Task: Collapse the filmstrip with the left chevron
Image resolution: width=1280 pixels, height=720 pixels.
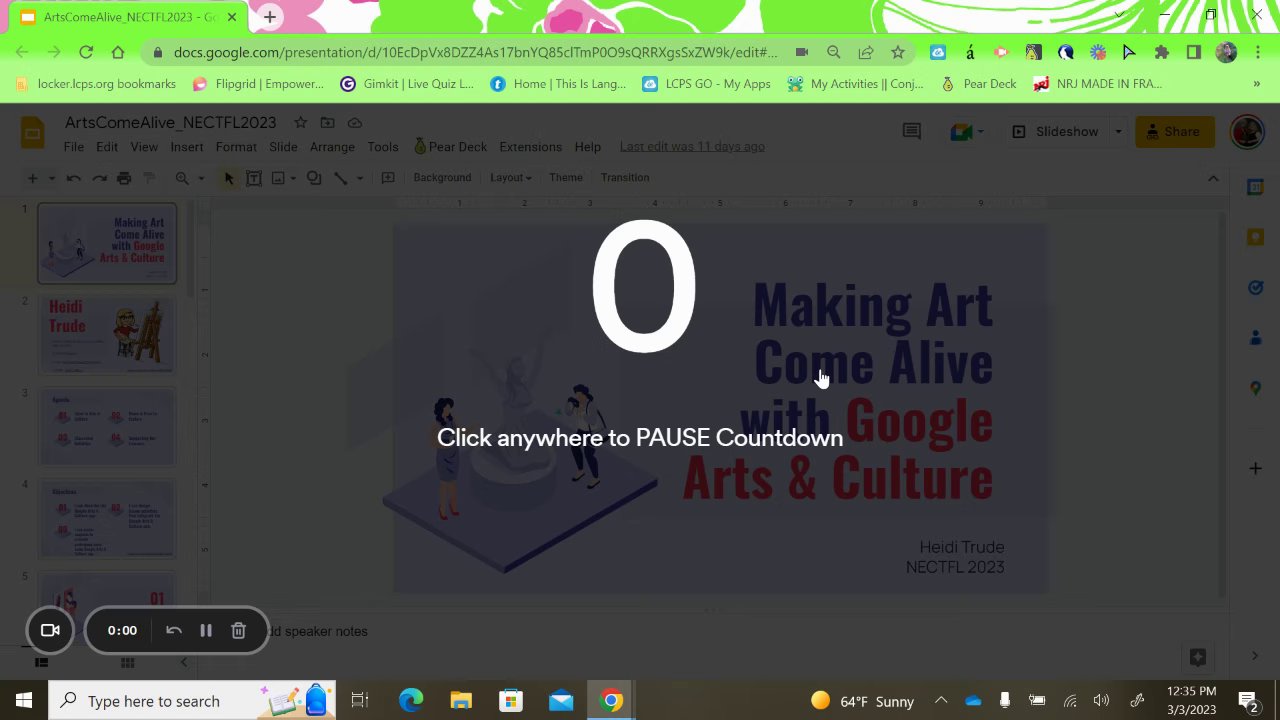Action: point(183,663)
